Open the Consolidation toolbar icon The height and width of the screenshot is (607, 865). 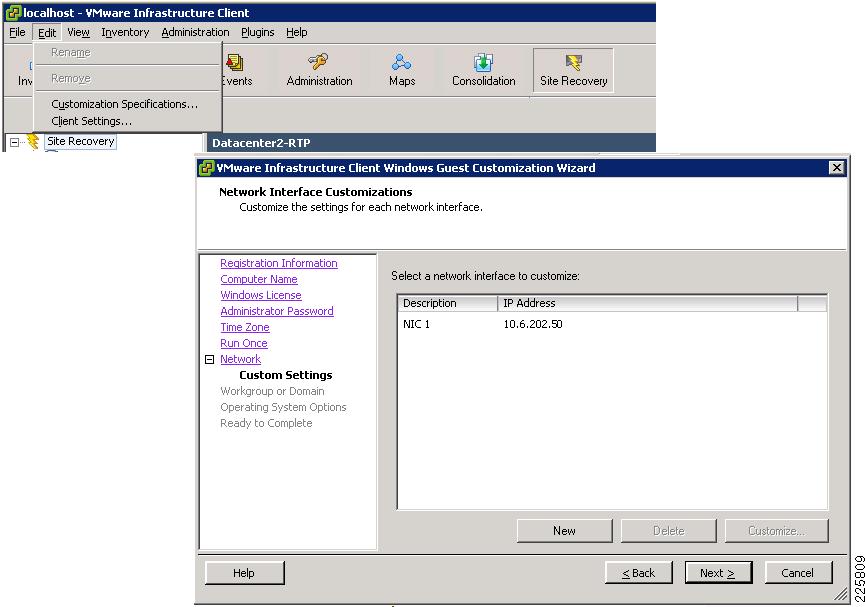click(x=483, y=70)
